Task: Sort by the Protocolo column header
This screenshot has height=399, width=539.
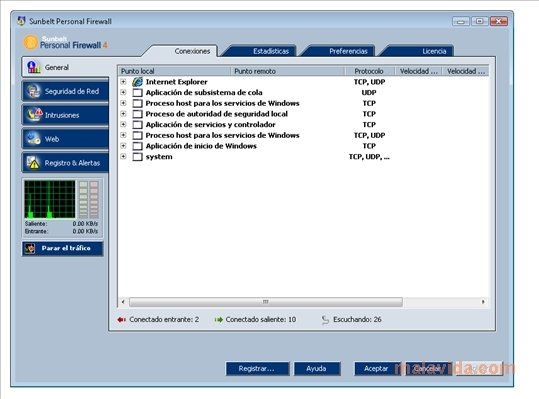Action: tap(369, 71)
